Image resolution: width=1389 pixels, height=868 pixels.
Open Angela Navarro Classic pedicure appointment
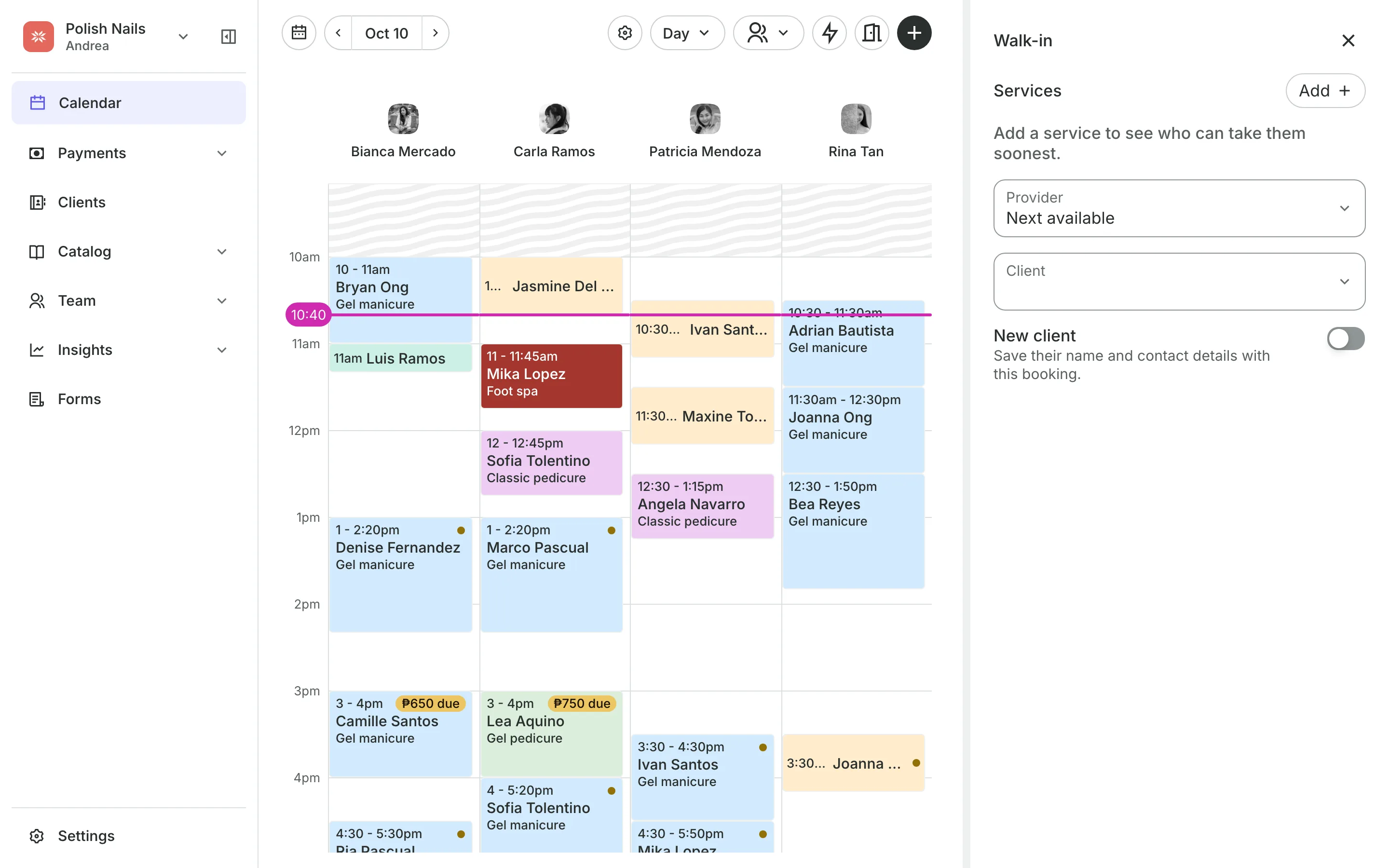point(702,506)
